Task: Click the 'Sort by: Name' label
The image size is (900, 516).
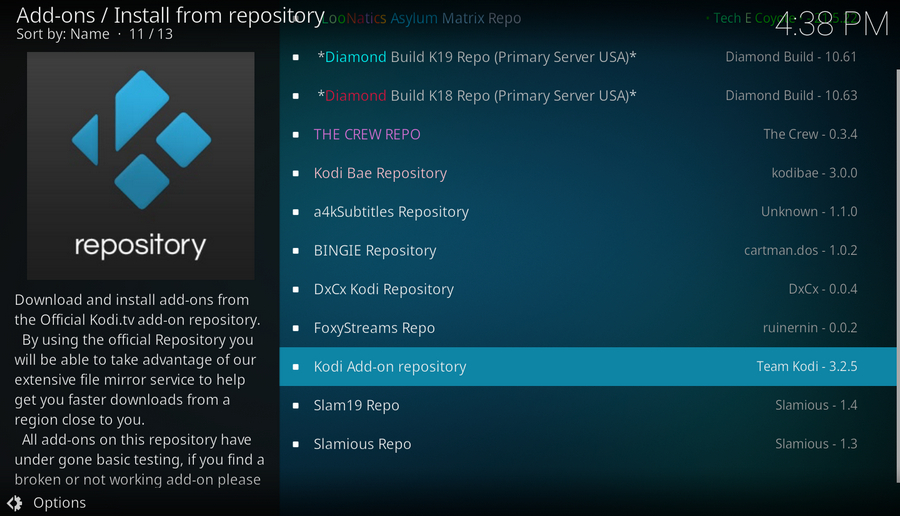Action: pyautogui.click(x=63, y=34)
